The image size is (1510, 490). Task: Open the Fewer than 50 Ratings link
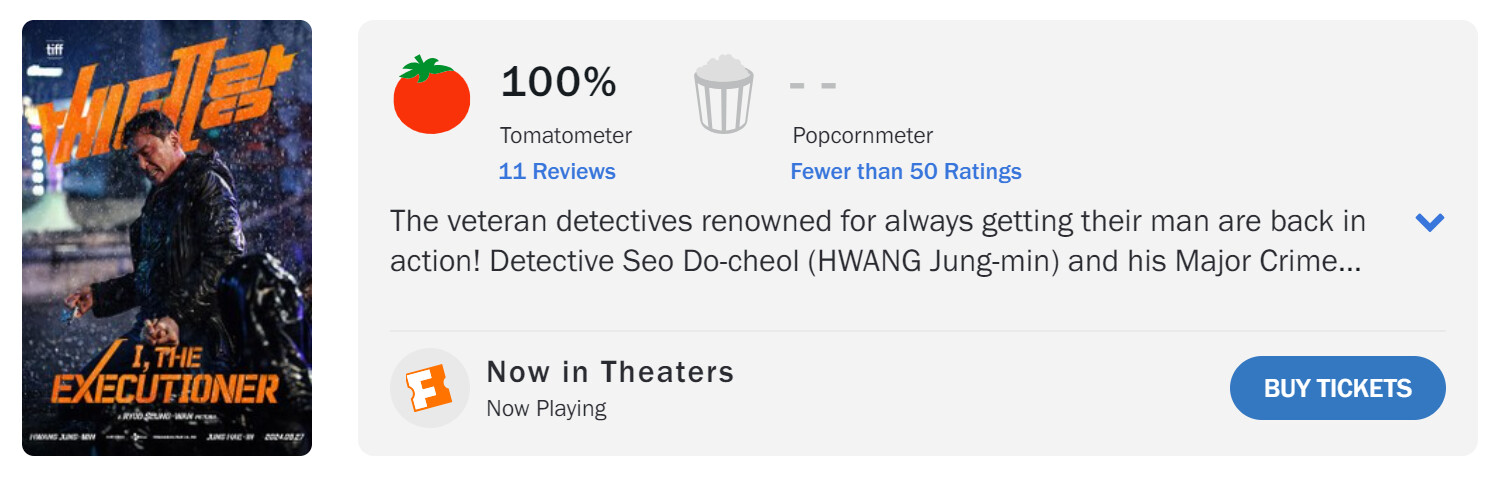(x=905, y=171)
